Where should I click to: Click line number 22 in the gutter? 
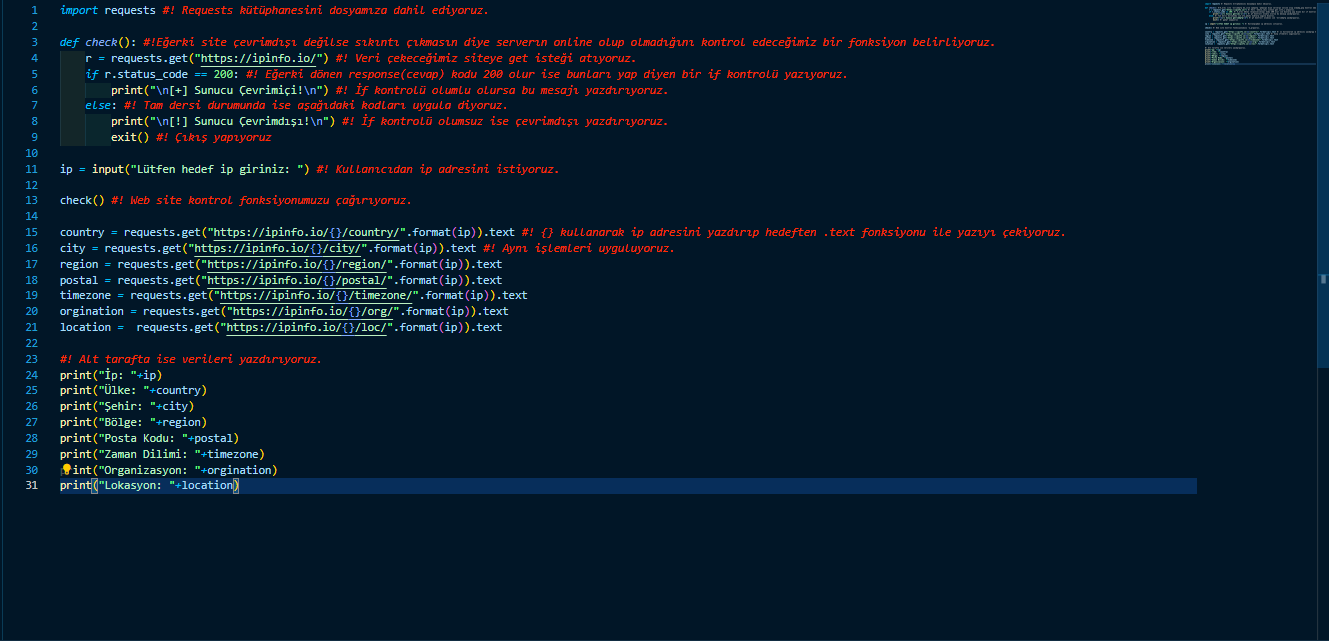coord(31,344)
